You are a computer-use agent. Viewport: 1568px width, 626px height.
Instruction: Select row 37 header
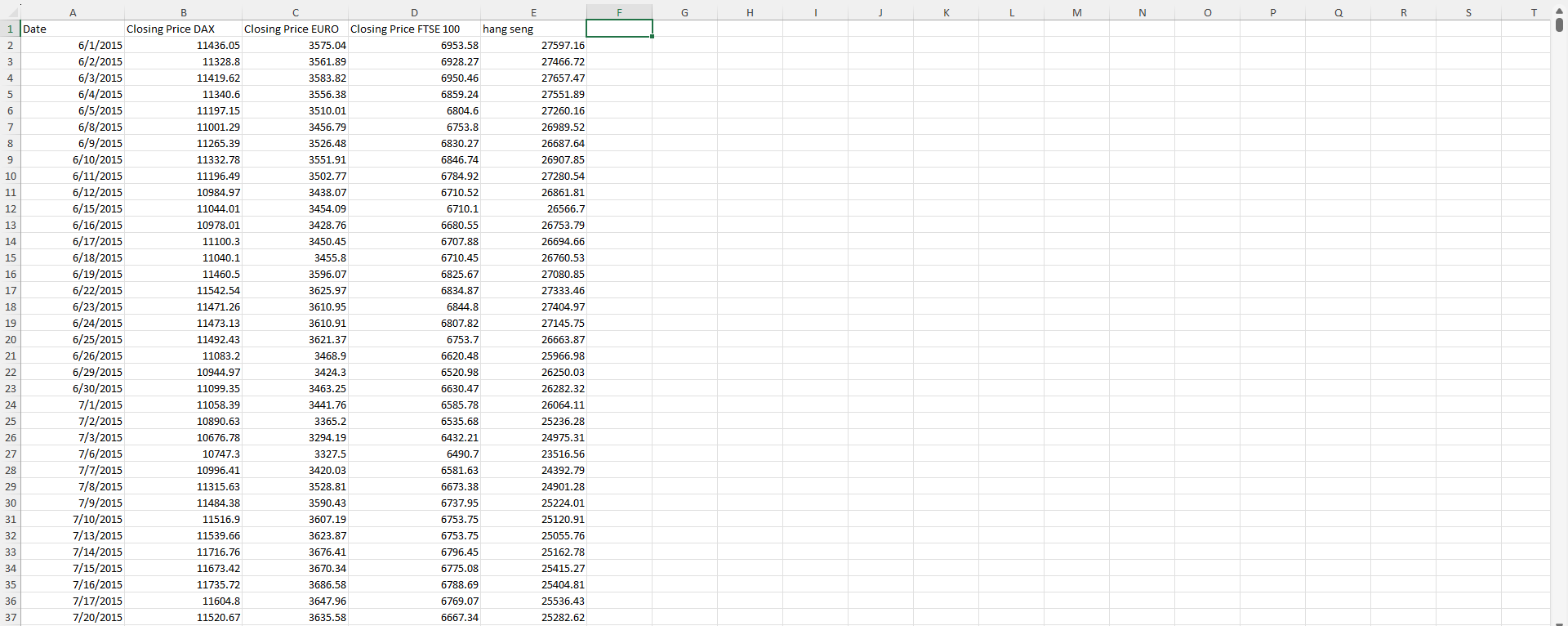[x=11, y=617]
